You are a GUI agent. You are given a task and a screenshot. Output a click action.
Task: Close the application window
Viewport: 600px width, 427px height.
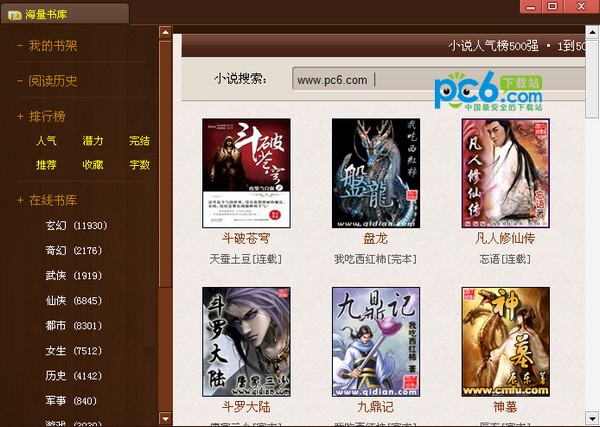tap(581, 7)
